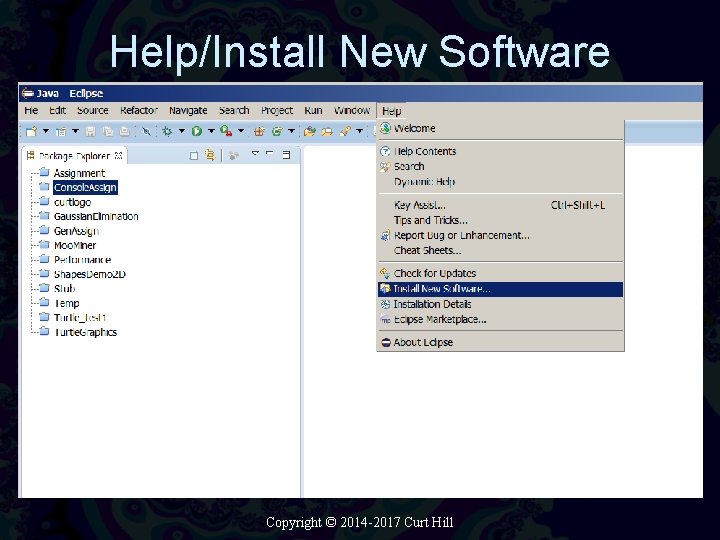Choose Cheat Sheets... entry
This screenshot has width=720, height=540.
click(x=500, y=251)
